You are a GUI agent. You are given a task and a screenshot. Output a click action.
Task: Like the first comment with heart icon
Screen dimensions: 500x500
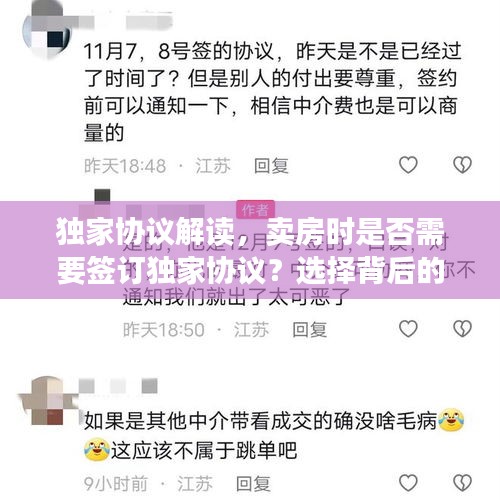[408, 165]
